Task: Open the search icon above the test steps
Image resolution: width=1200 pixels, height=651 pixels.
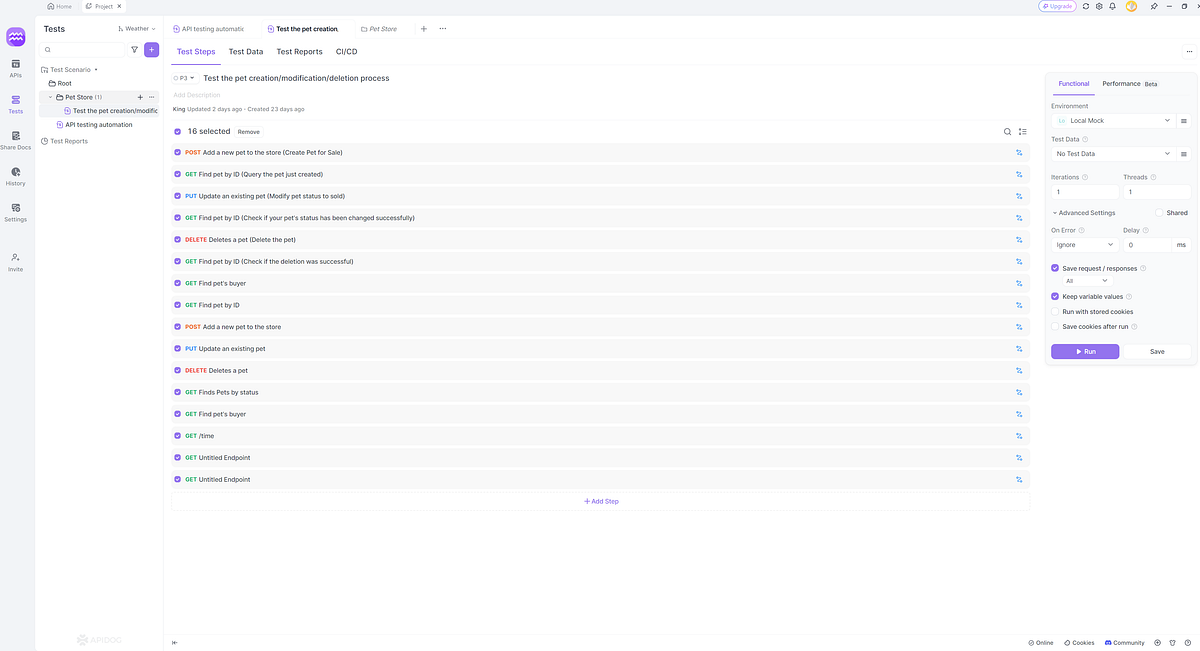Action: pos(1007,131)
